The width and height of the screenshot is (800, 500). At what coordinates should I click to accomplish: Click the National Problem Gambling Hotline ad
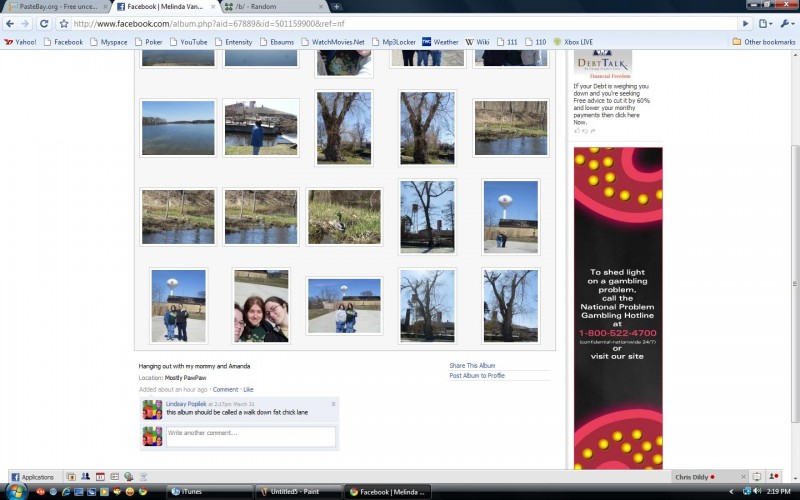pos(618,308)
